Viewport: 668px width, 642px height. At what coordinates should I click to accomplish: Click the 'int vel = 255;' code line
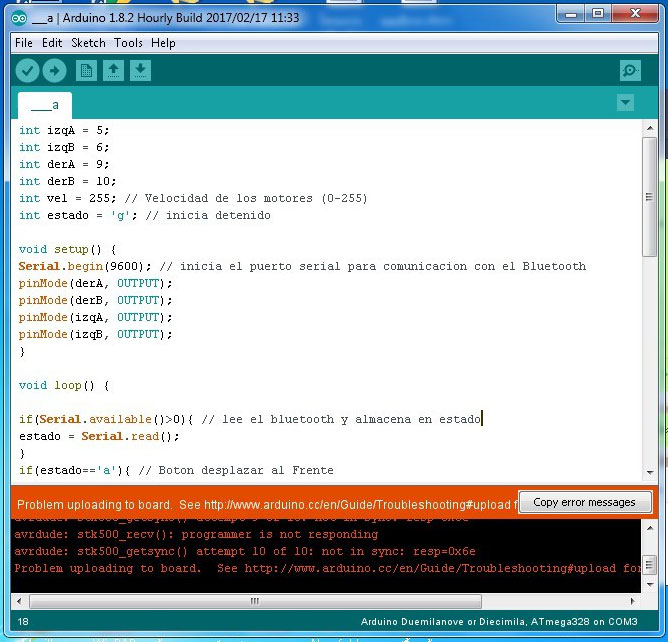pos(193,199)
